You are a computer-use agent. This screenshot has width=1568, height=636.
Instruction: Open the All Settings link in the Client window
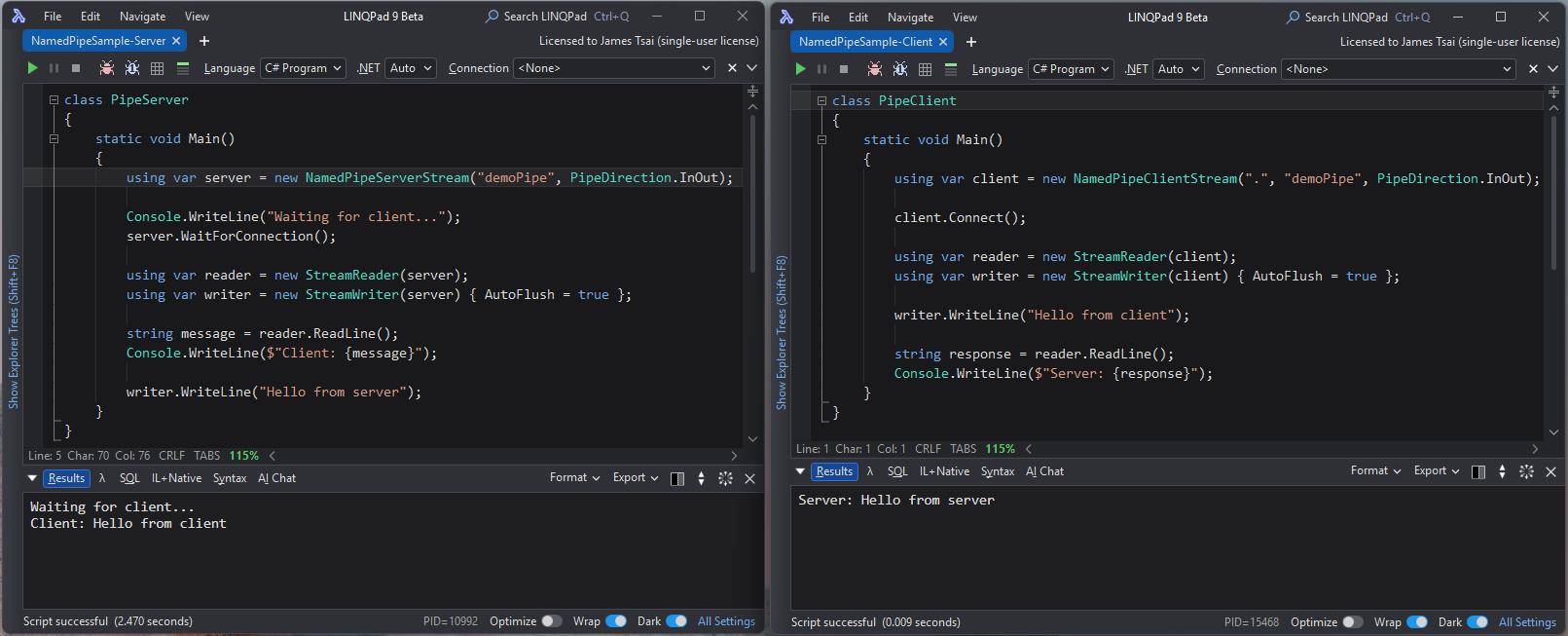[x=1527, y=622]
